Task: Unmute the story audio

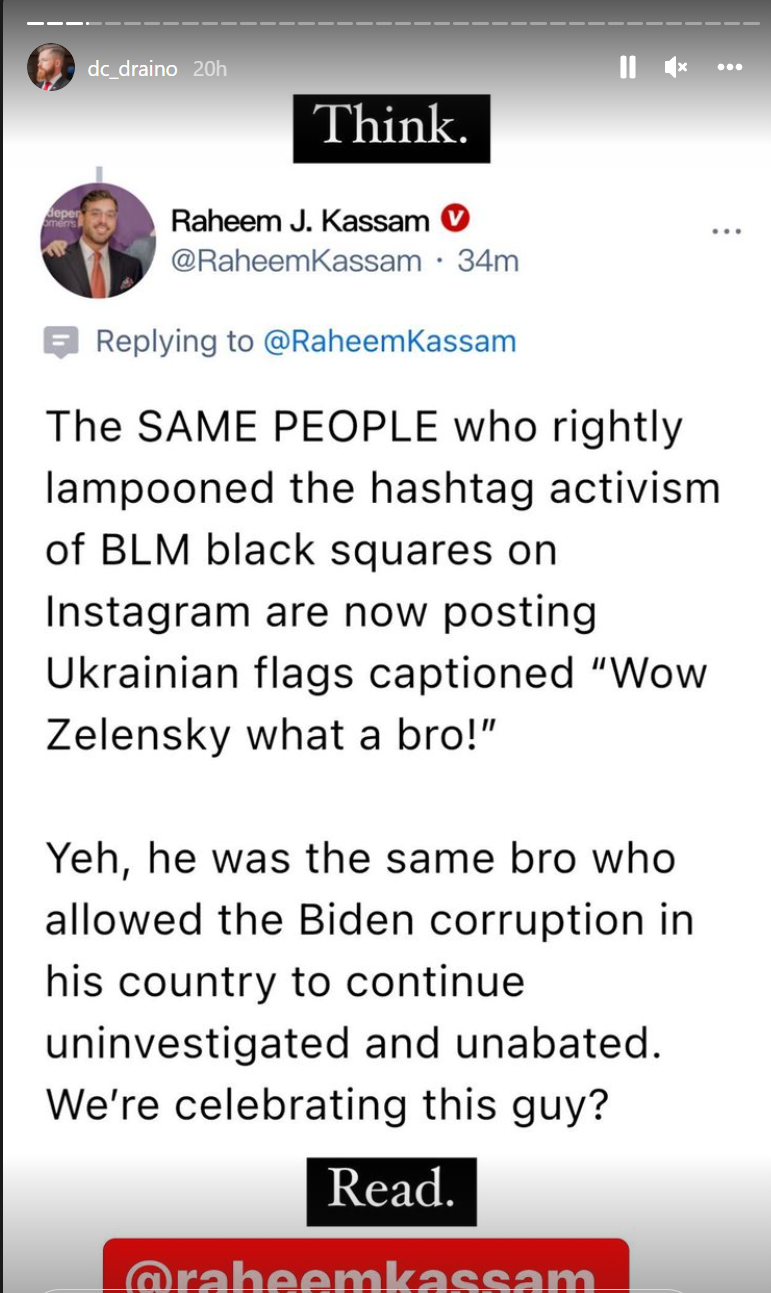Action: tap(676, 67)
